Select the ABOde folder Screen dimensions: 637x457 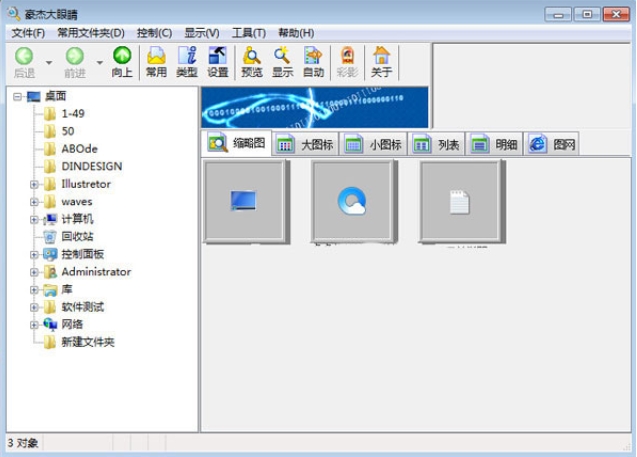click(x=80, y=149)
